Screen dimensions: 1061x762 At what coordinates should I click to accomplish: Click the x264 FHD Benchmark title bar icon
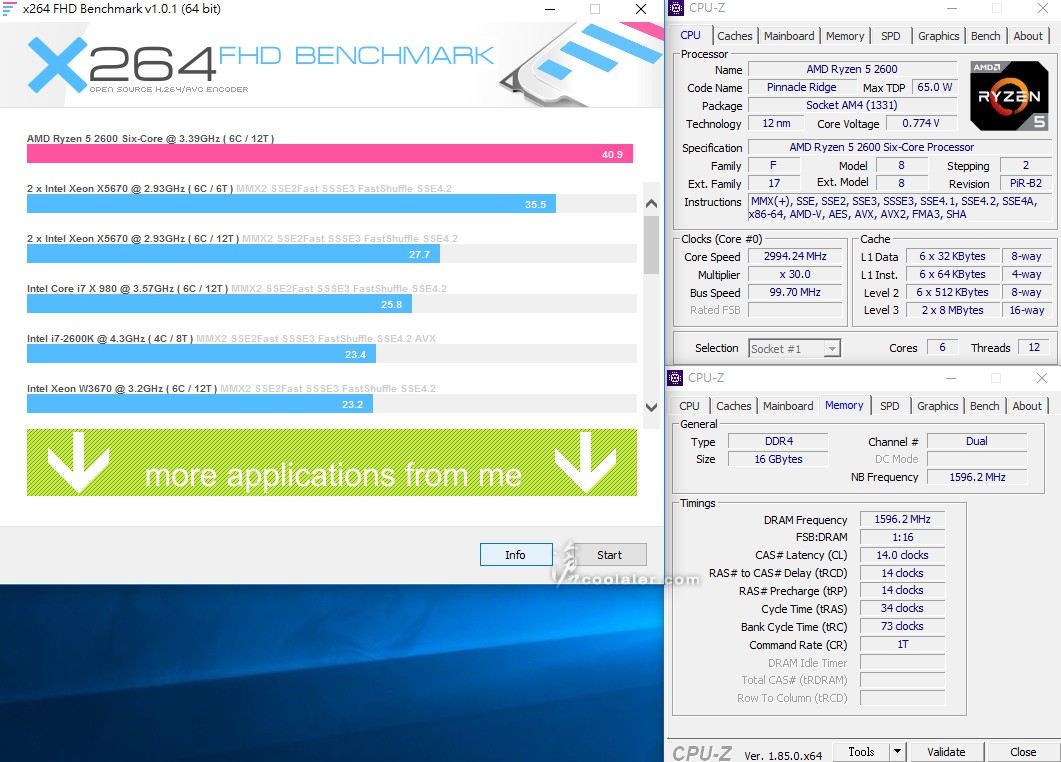pyautogui.click(x=9, y=9)
